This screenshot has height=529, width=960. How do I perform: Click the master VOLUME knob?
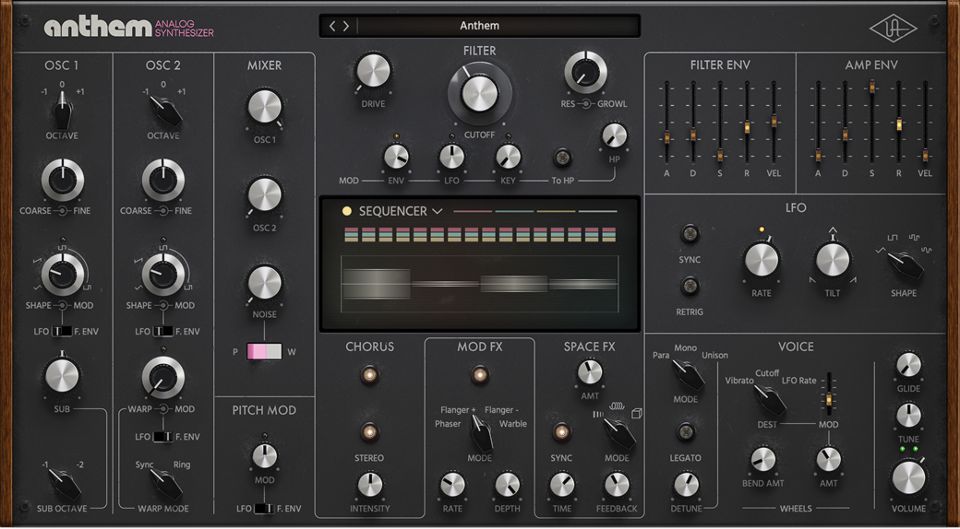point(909,478)
